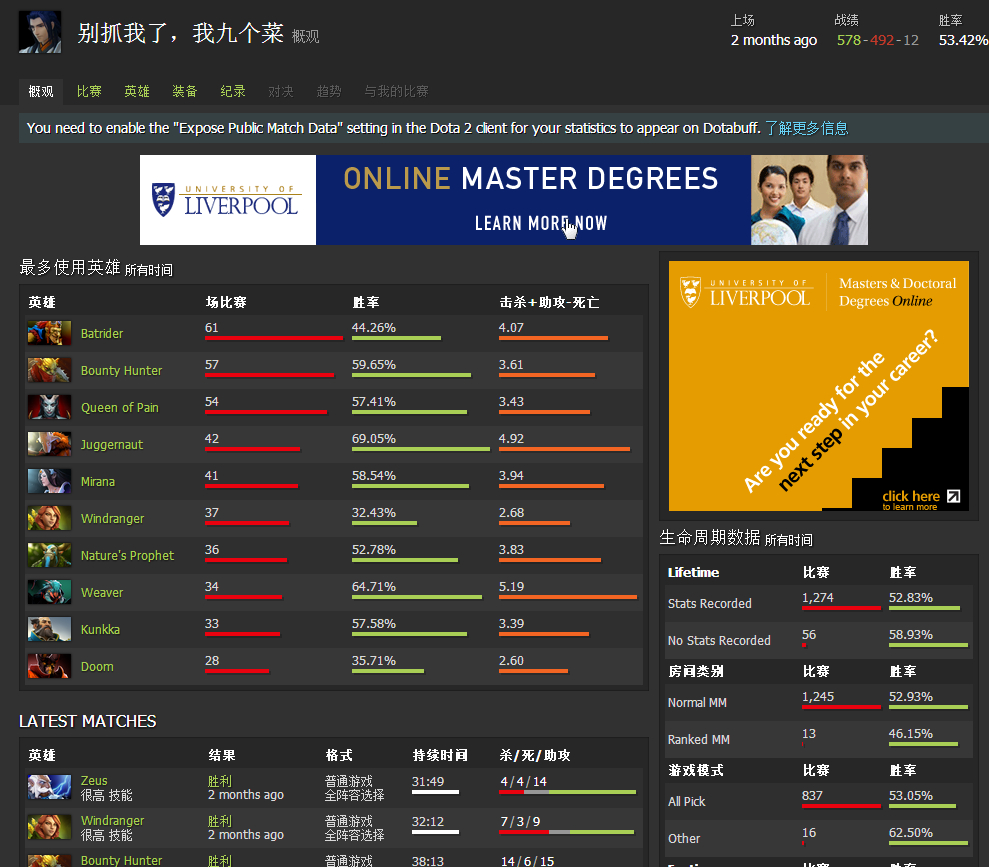
Task: Open the Queen of Pain hero link
Action: point(119,408)
